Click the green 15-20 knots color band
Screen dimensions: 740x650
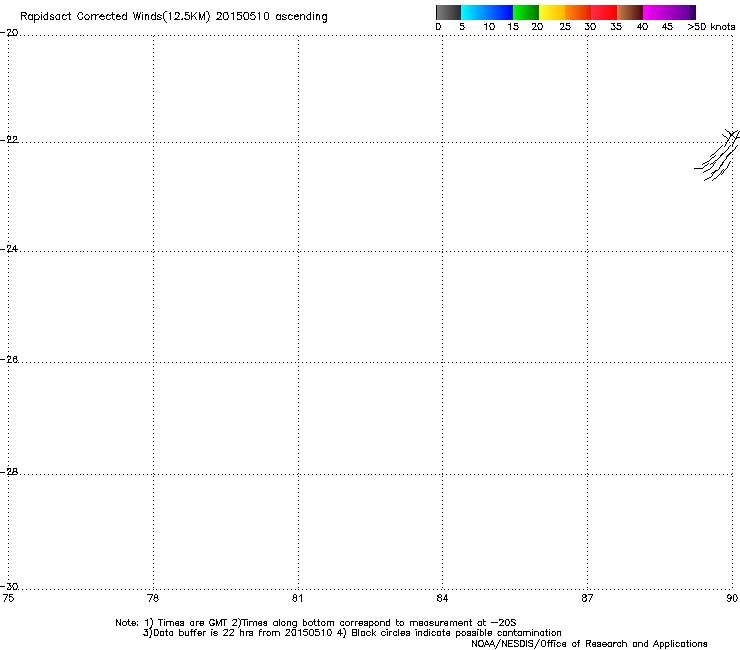pyautogui.click(x=526, y=12)
